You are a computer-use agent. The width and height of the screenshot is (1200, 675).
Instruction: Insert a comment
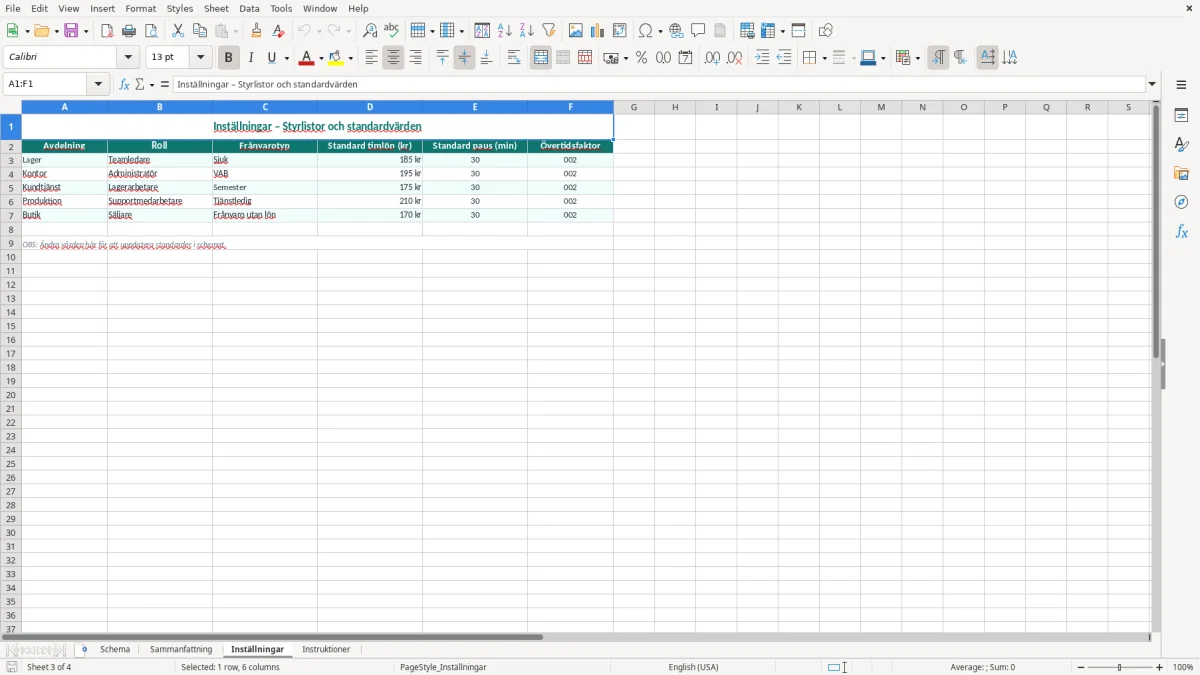698,31
